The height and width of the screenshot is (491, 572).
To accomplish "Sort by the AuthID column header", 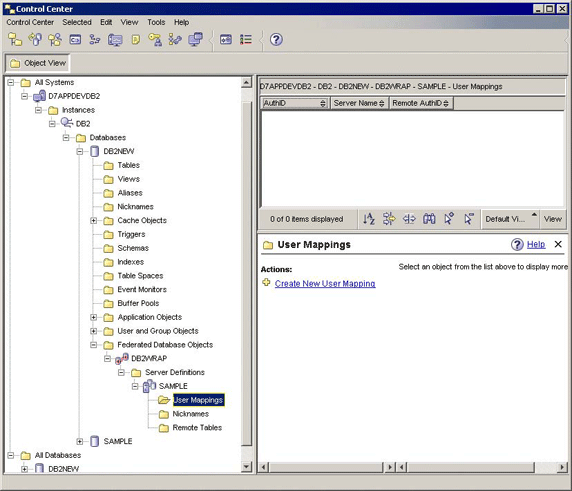I will (x=295, y=103).
